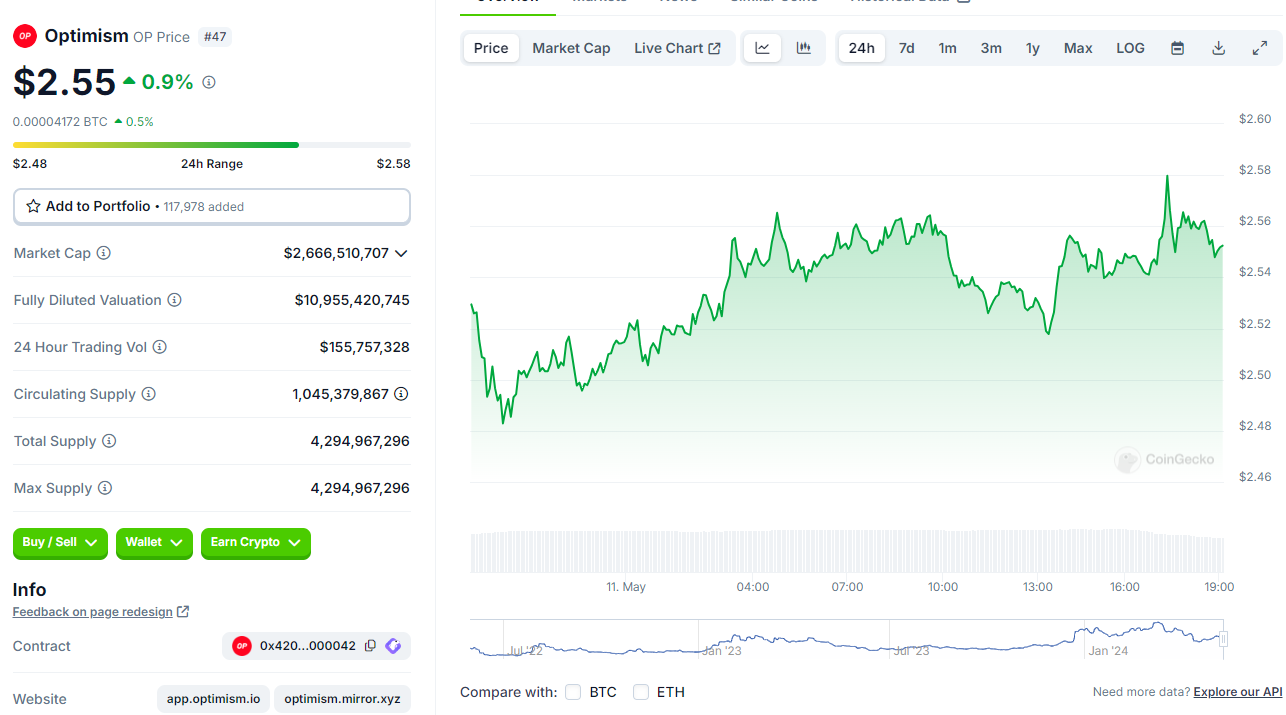Select the 1m time range
This screenshot has width=1286, height=715.
coord(947,48)
